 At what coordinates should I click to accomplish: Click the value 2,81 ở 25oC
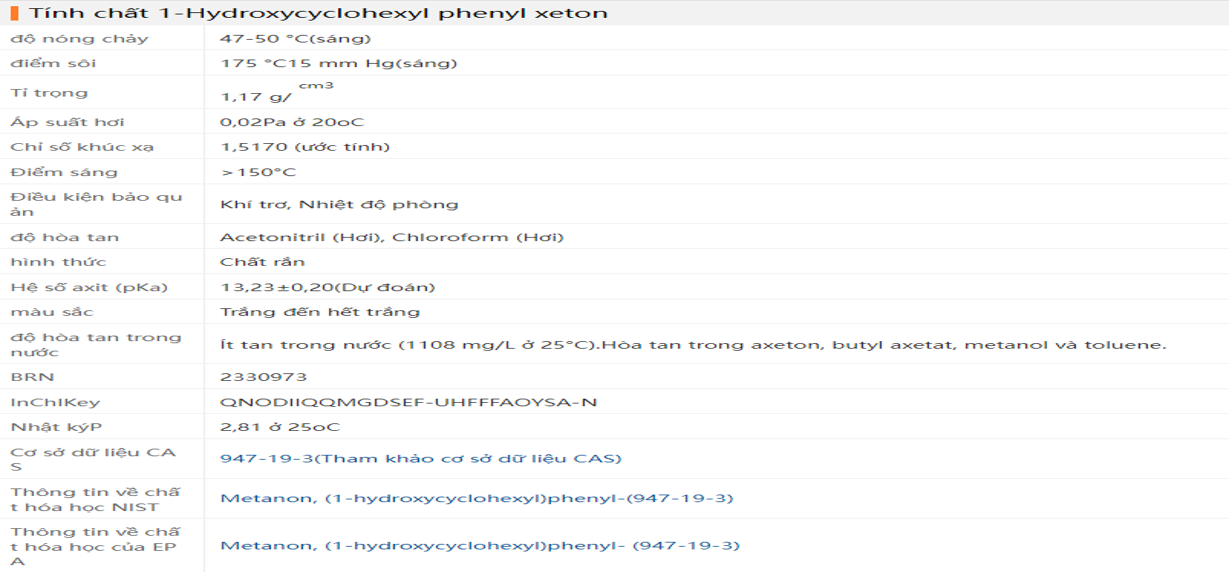click(x=280, y=427)
